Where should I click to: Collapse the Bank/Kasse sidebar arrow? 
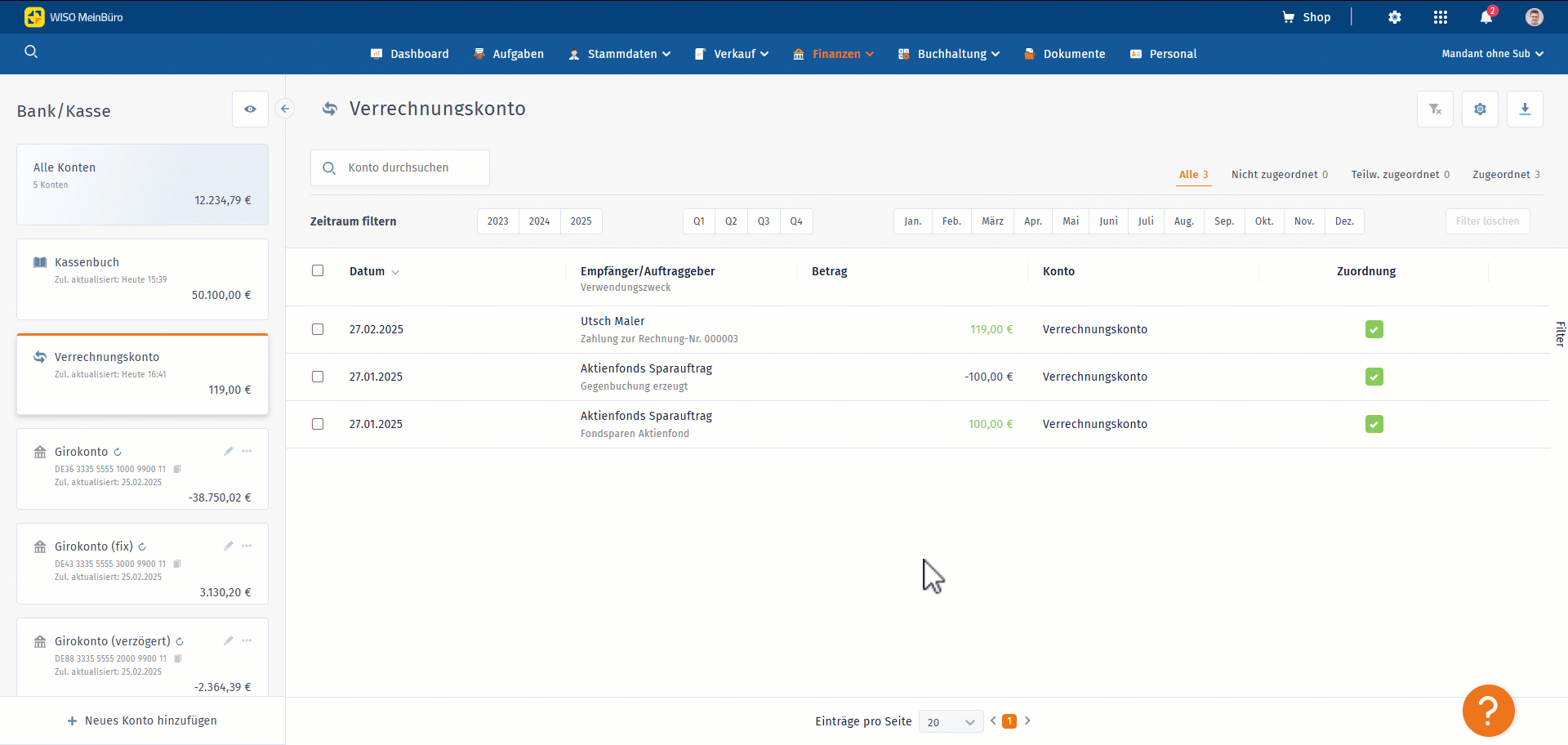pyautogui.click(x=284, y=109)
